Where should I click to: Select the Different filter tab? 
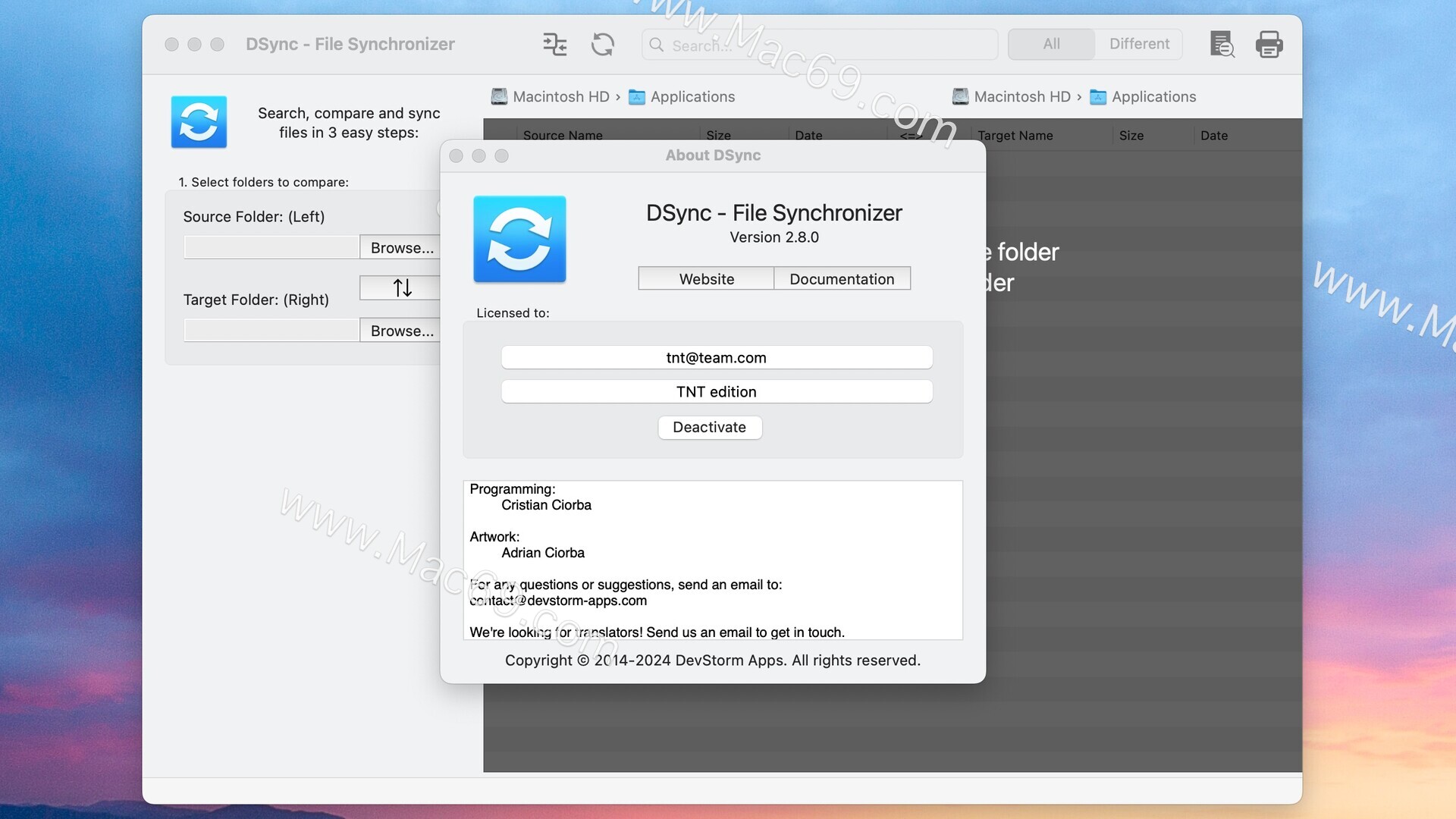pyautogui.click(x=1139, y=44)
